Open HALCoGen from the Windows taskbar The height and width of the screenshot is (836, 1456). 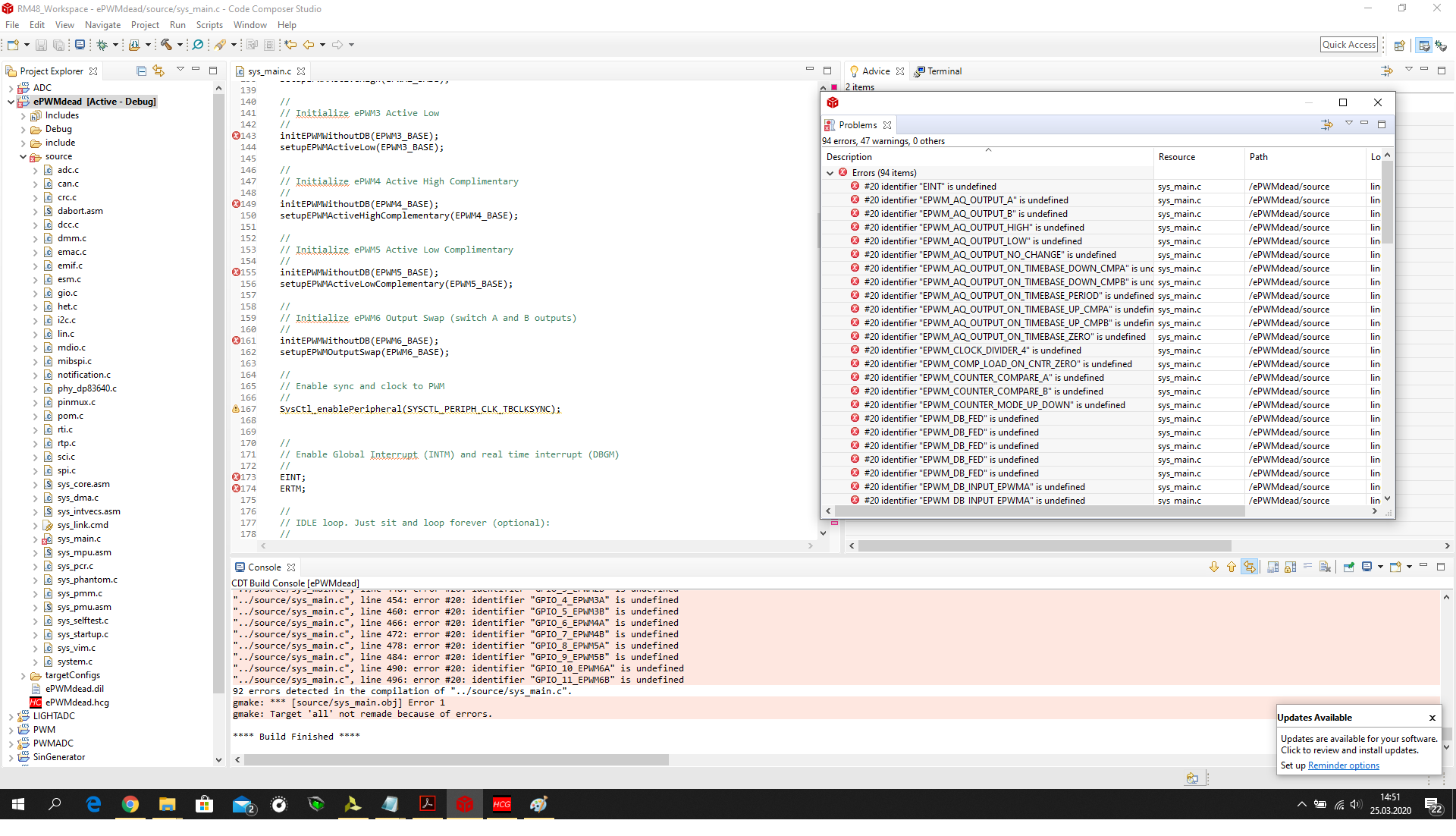501,804
